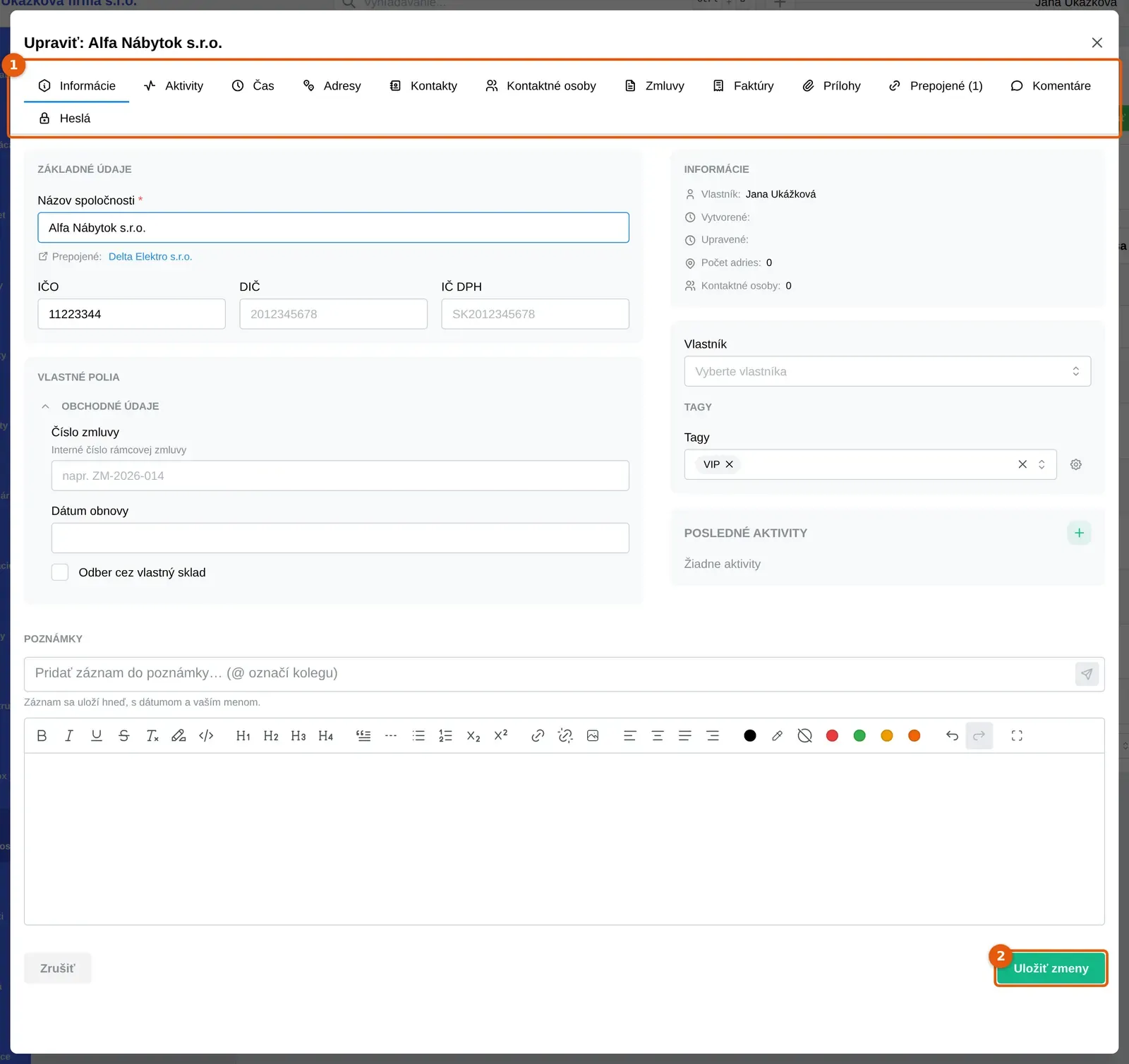Toggle bold formatting in notes editor

pos(42,736)
